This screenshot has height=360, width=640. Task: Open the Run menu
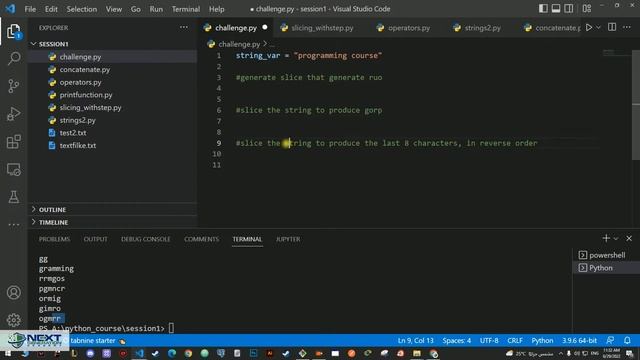point(156,9)
